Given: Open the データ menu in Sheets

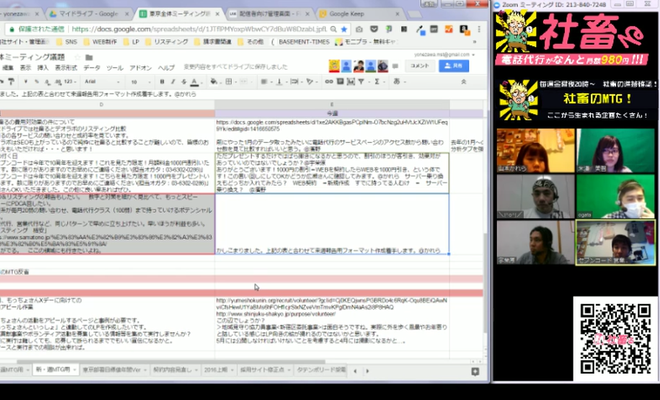Looking at the screenshot, I should point(91,67).
